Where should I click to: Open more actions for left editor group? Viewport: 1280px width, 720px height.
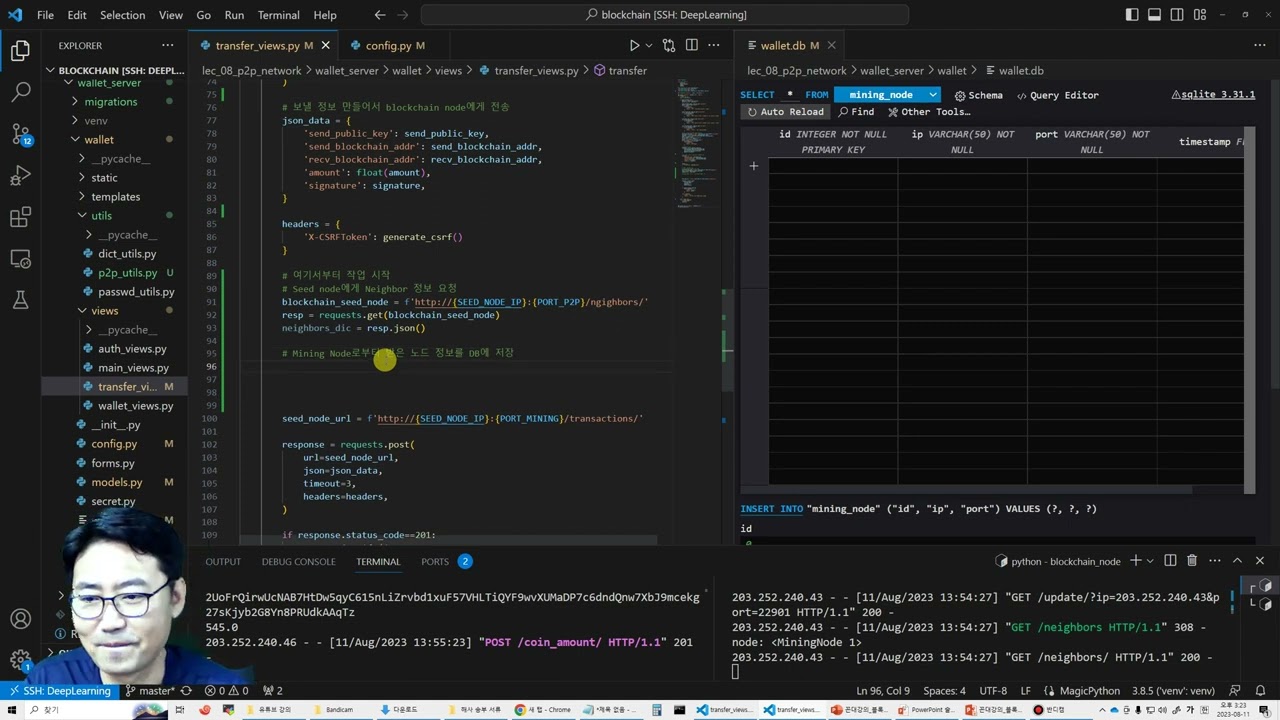(x=714, y=46)
